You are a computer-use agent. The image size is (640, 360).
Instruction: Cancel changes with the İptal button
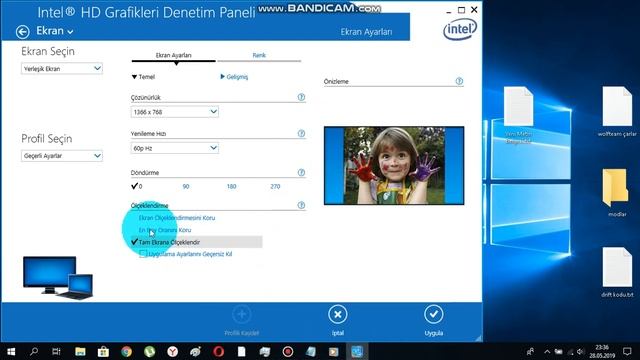338,315
